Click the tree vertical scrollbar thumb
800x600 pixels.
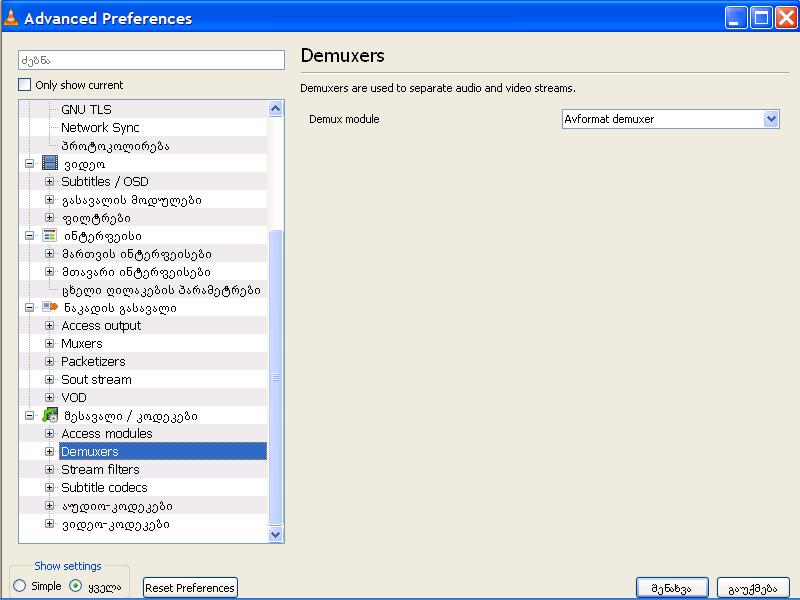point(276,378)
